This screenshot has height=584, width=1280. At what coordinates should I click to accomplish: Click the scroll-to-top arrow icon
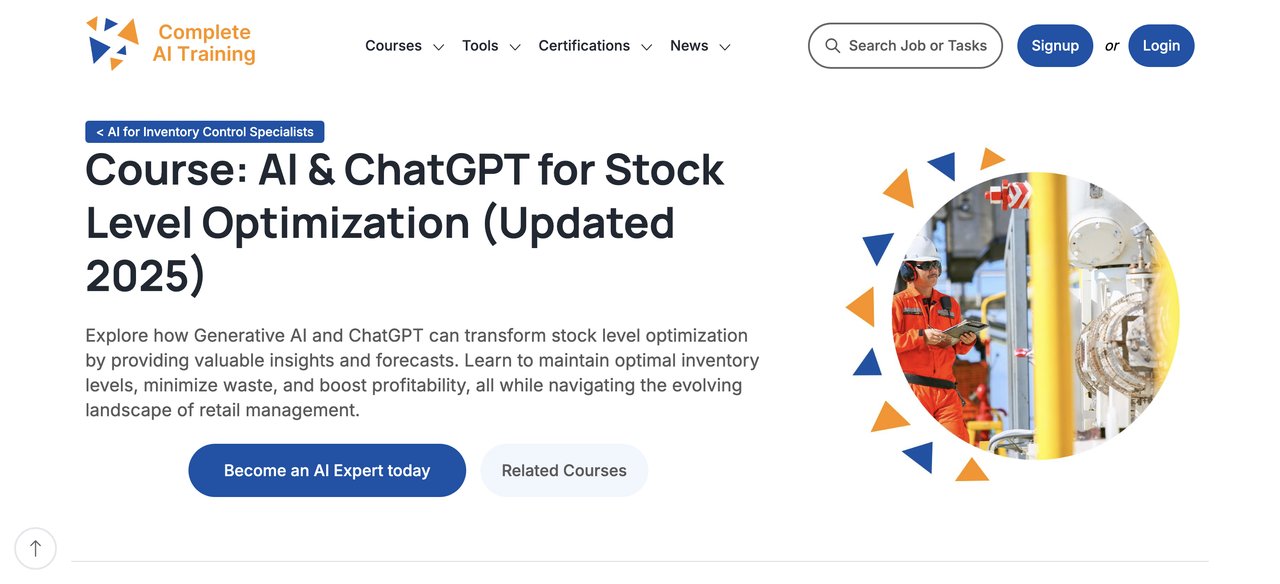click(x=36, y=548)
